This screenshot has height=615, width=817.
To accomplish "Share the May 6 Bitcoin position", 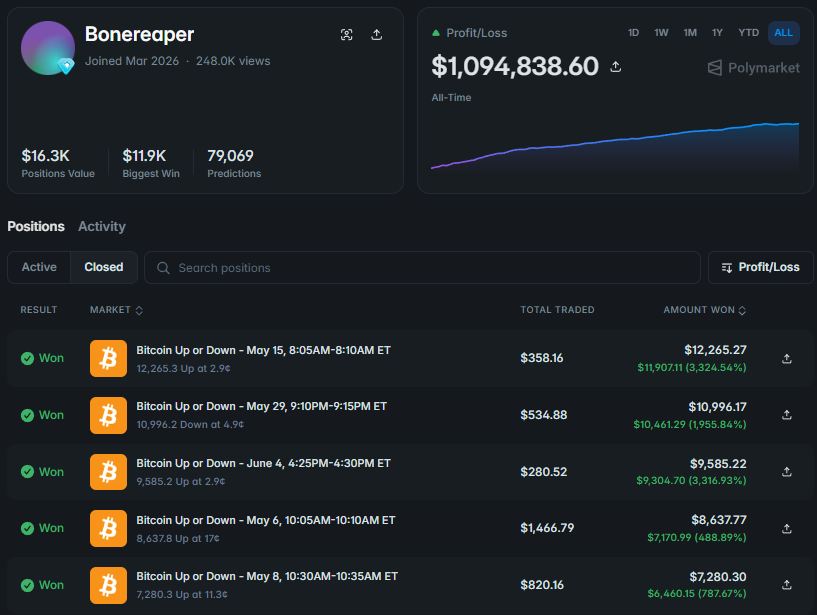I will pyautogui.click(x=787, y=528).
